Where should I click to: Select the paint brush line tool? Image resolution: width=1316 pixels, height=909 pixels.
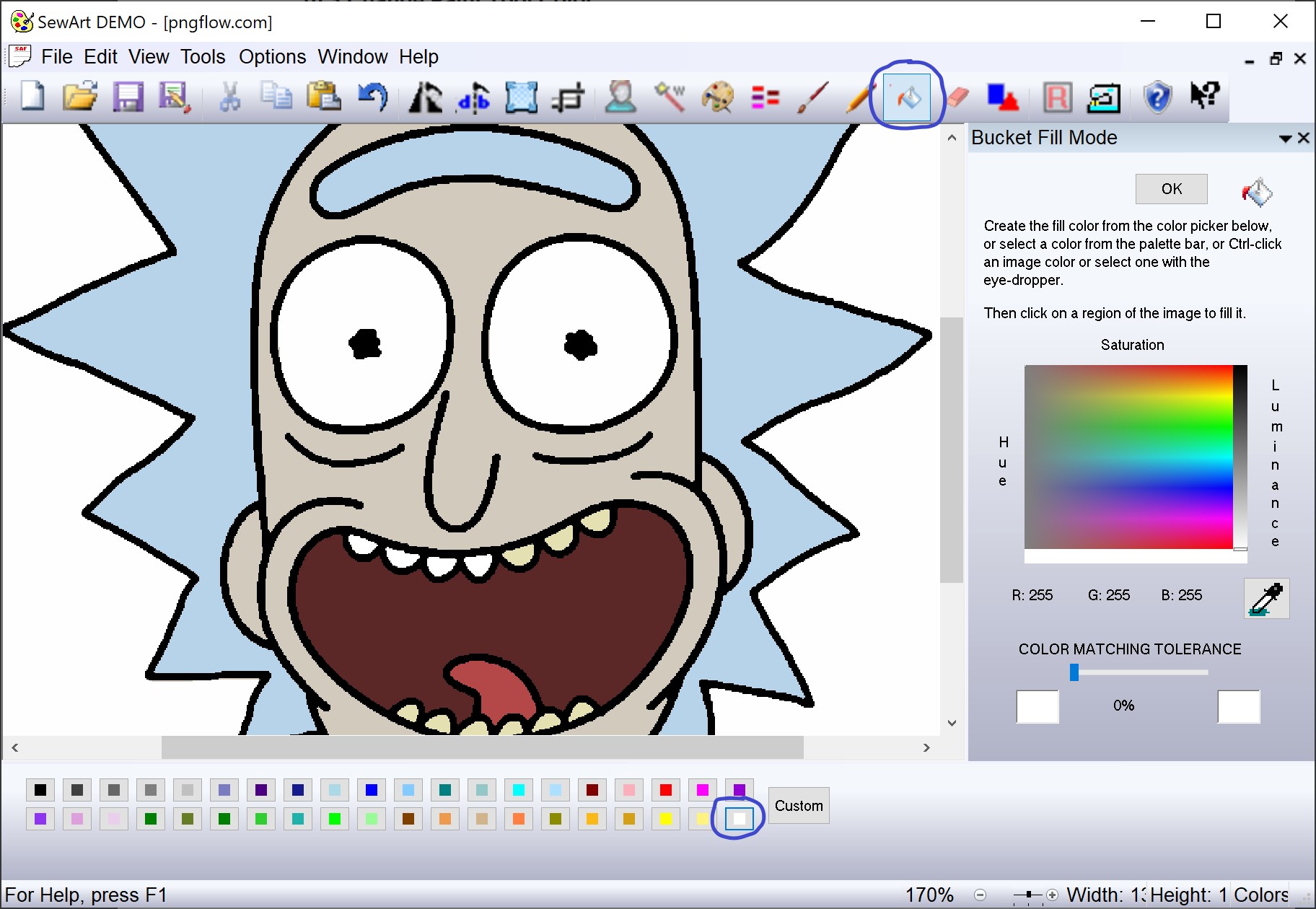click(x=813, y=97)
